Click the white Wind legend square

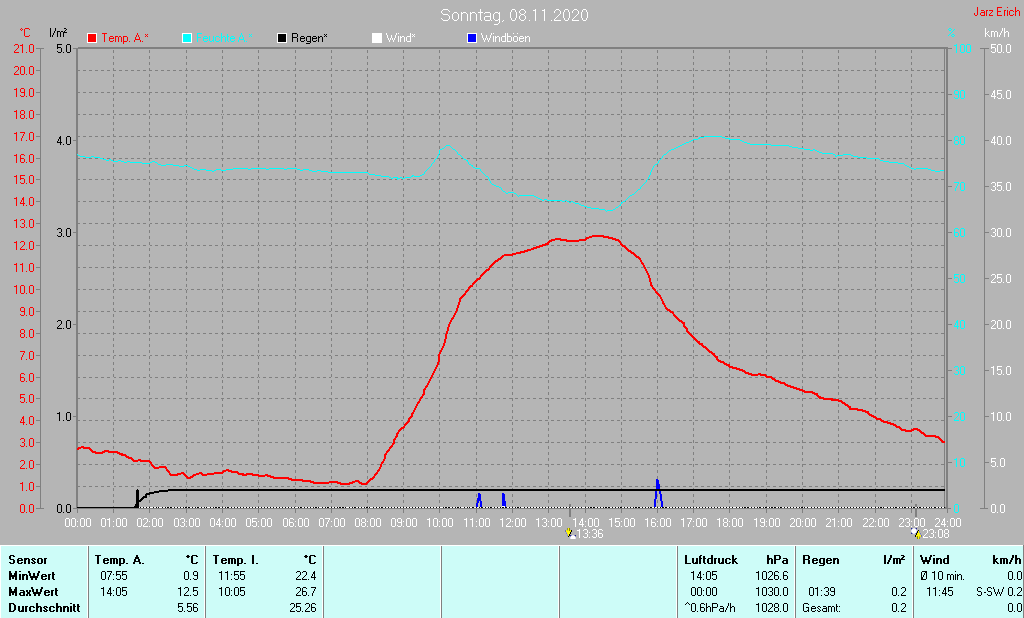[377, 38]
